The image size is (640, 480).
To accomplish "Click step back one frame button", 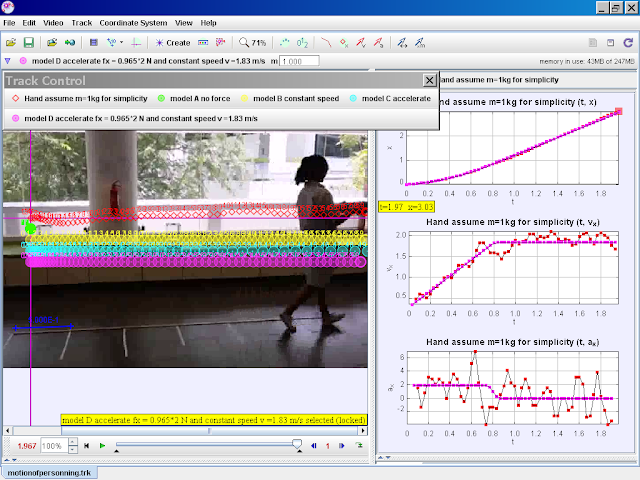I will pos(314,446).
